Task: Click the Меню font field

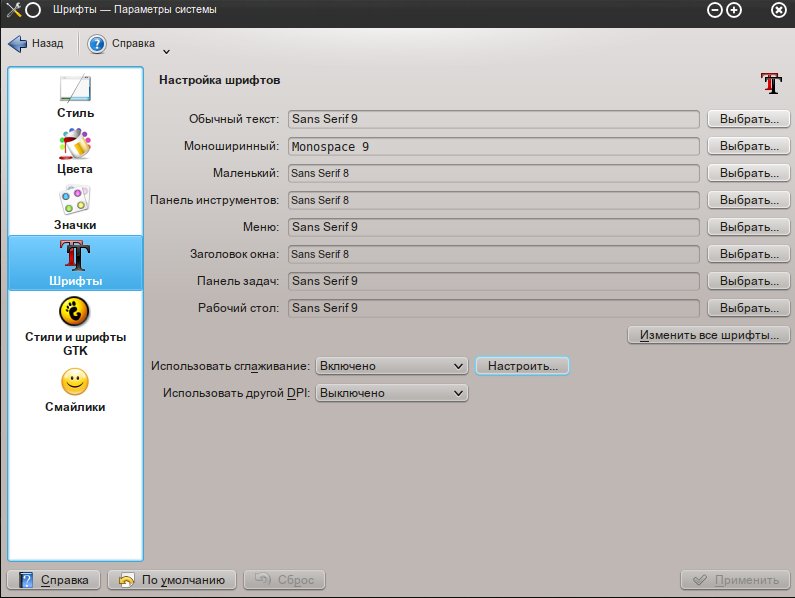Action: tap(494, 227)
